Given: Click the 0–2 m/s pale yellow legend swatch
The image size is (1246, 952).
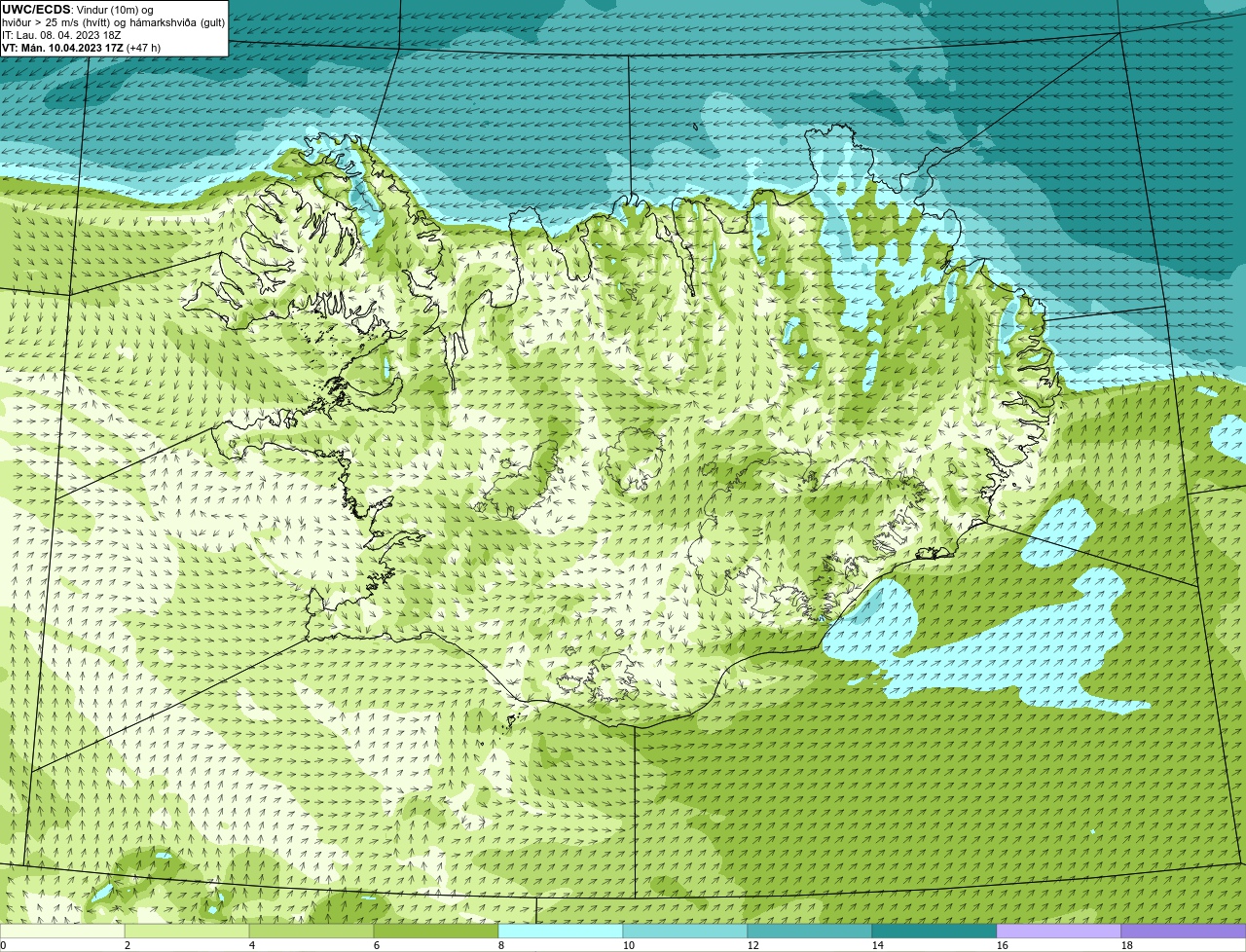Looking at the screenshot, I should point(62,931).
